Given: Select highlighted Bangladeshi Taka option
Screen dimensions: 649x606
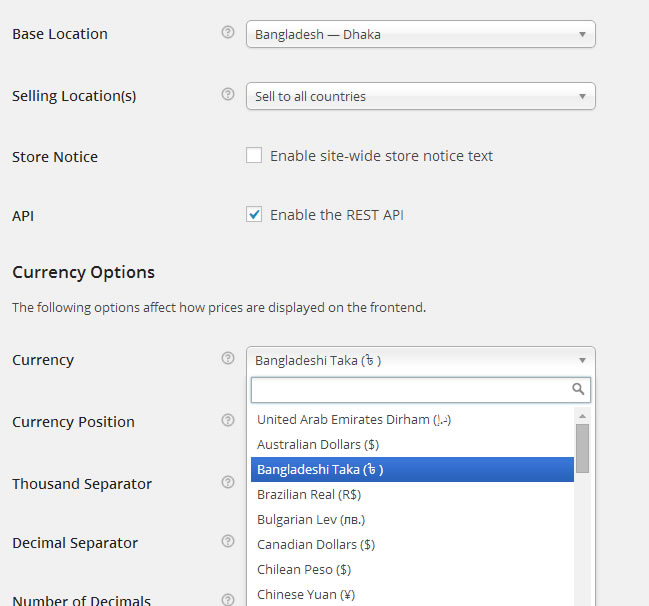Looking at the screenshot, I should pos(412,469).
